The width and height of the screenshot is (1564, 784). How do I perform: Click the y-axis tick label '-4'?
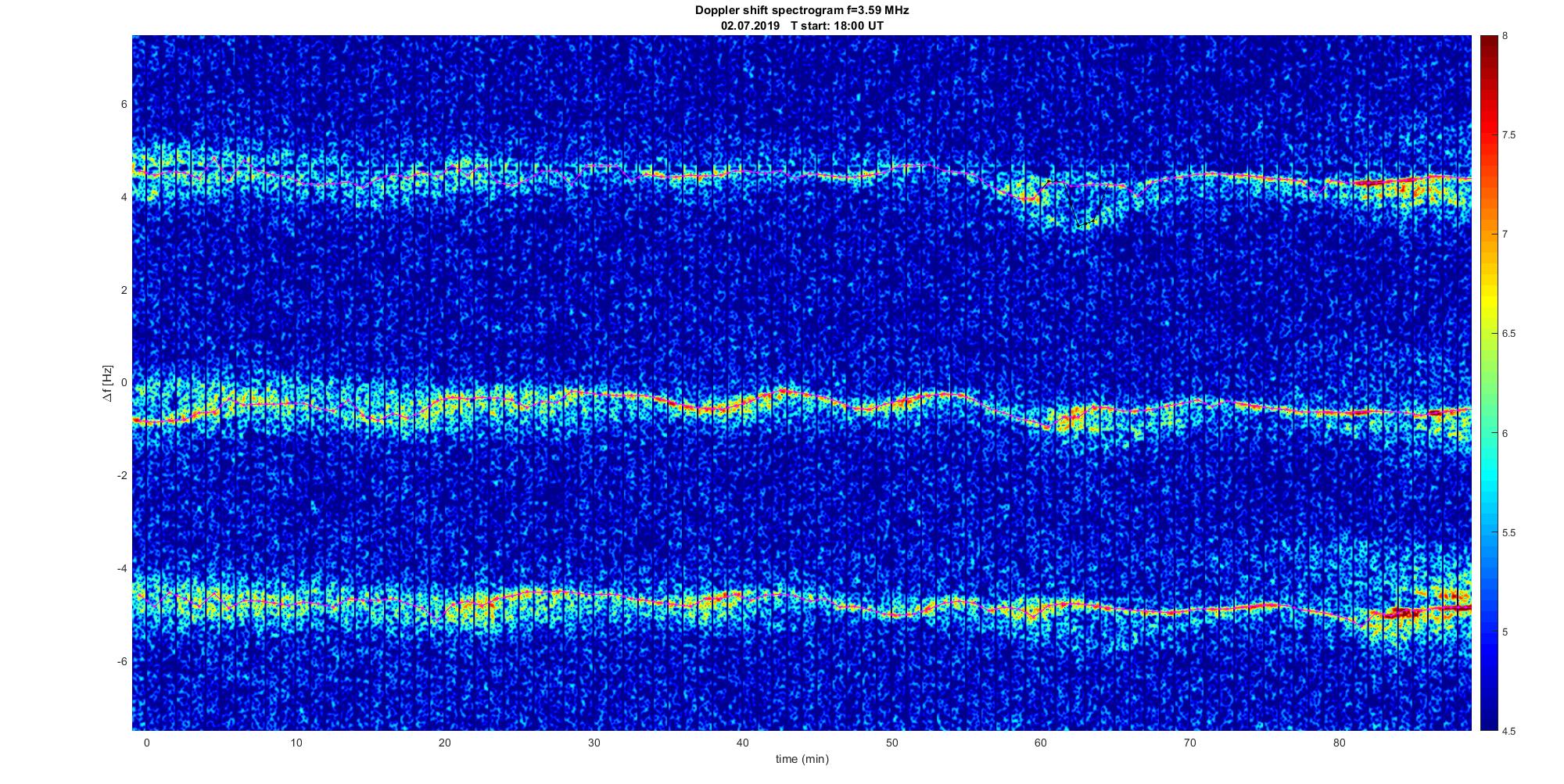(121, 568)
